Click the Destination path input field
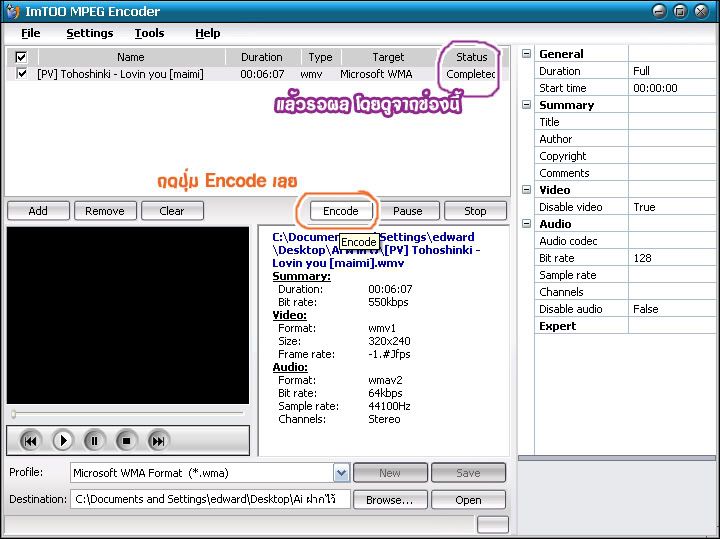The image size is (720, 539). tap(210, 499)
